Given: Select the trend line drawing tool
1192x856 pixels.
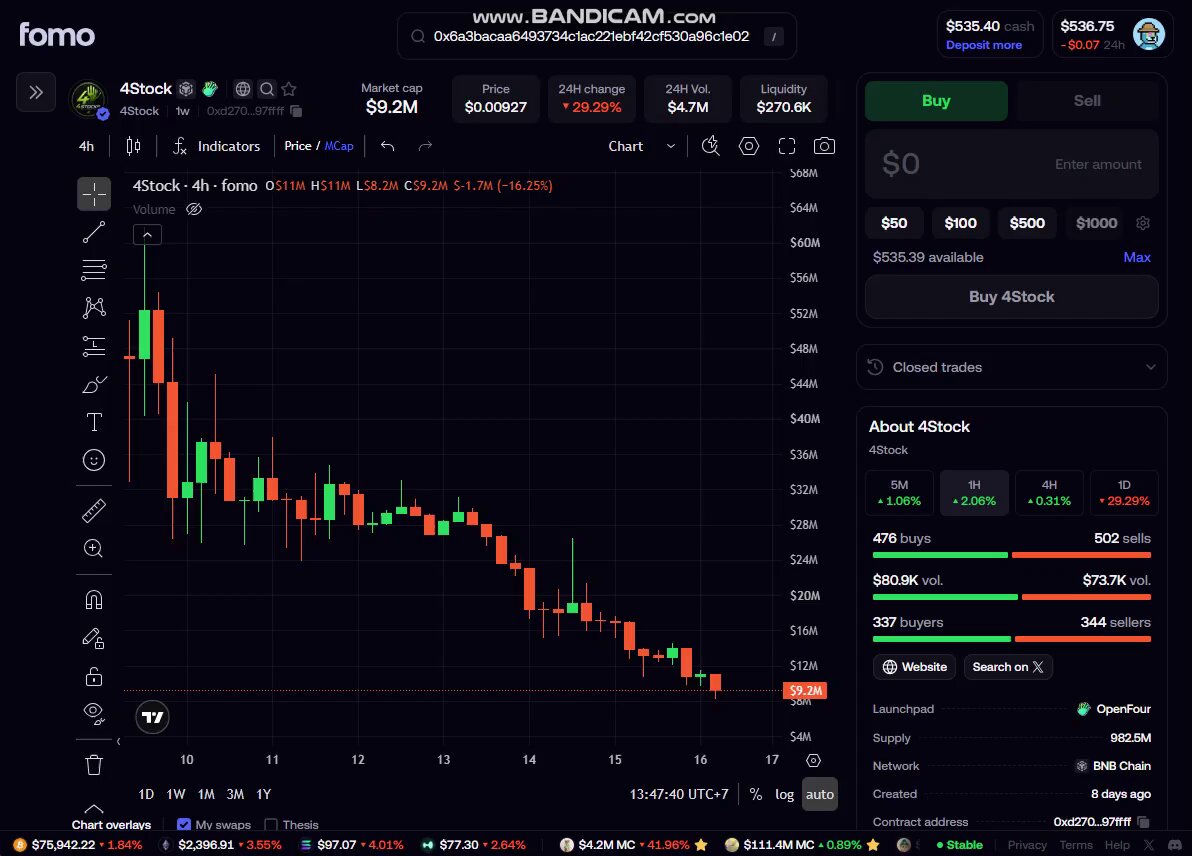Looking at the screenshot, I should [94, 232].
